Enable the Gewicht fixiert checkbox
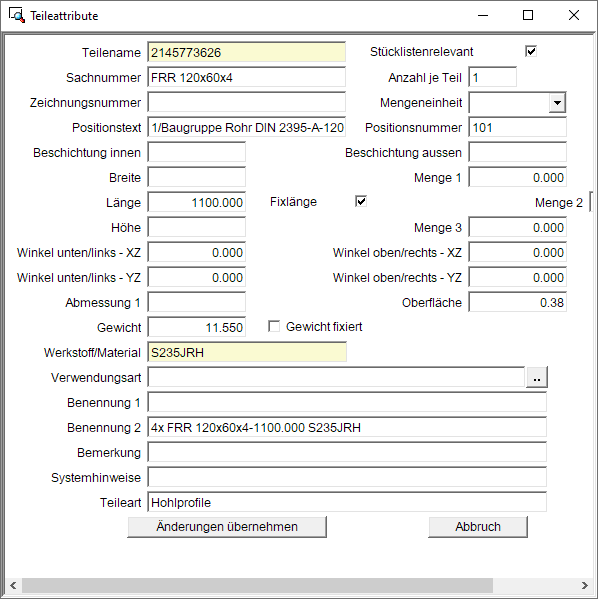Screen dimensions: 598x599 click(x=274, y=326)
